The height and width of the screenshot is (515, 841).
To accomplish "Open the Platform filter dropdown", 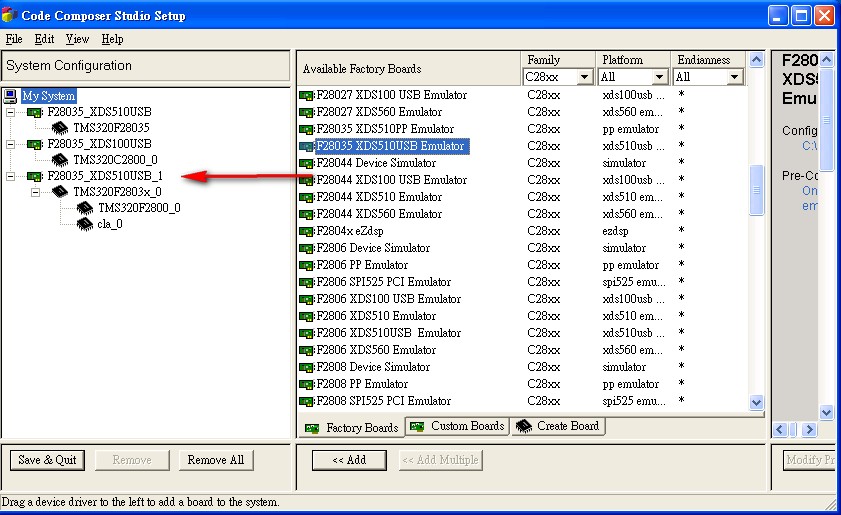I will 660,77.
